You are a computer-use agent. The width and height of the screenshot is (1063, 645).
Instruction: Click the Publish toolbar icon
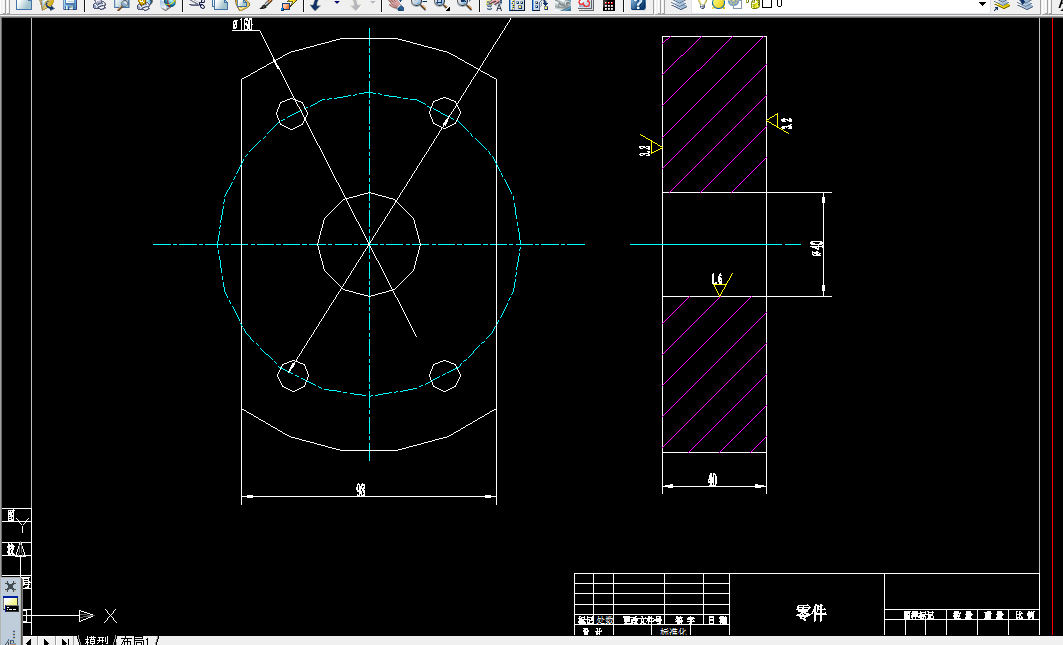(144, 4)
